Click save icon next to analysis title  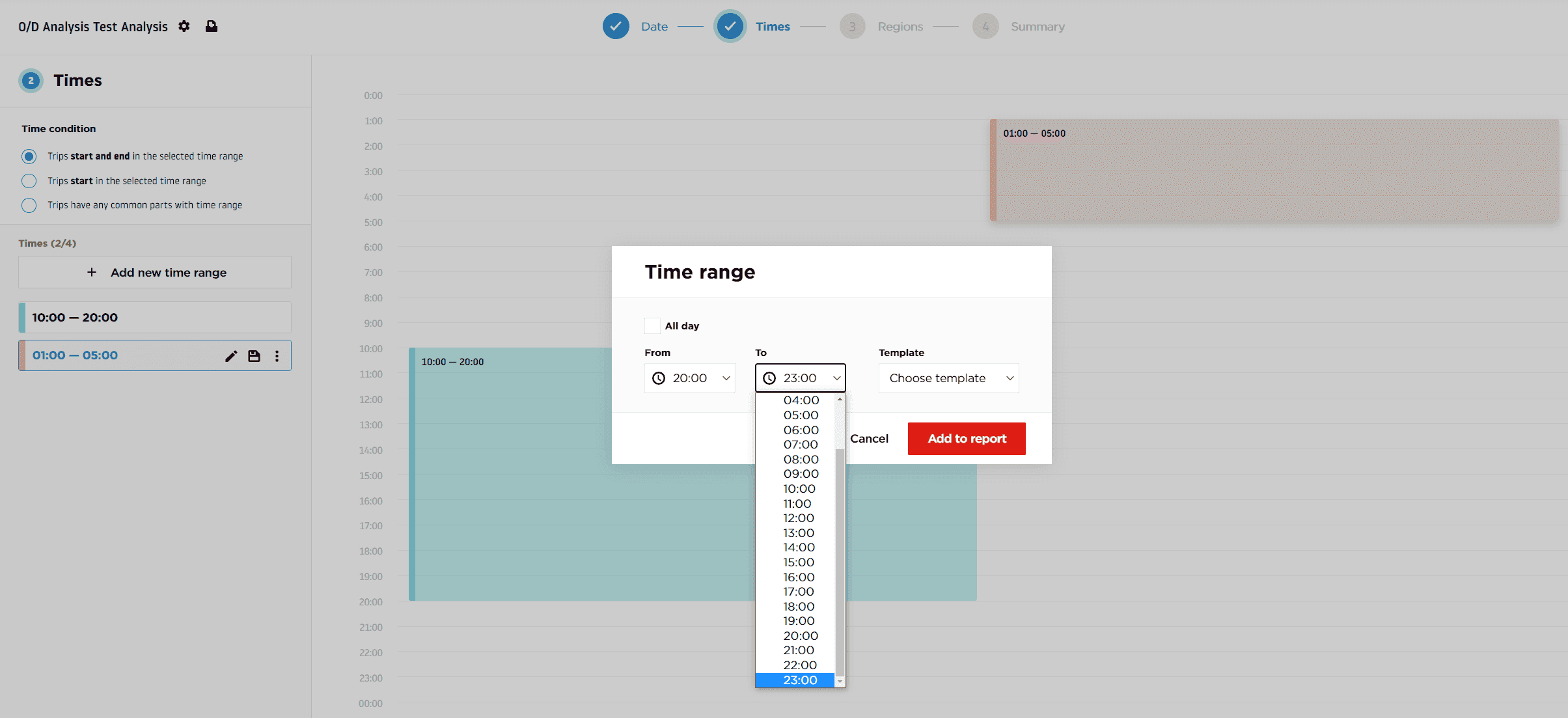click(x=212, y=26)
